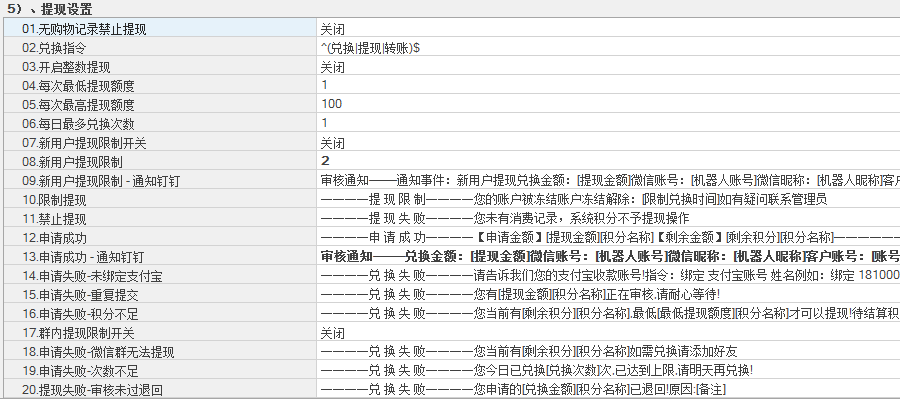Click '09.新用户提现限制 - 通知钉钉' label
900x399 pixels.
tap(100, 181)
